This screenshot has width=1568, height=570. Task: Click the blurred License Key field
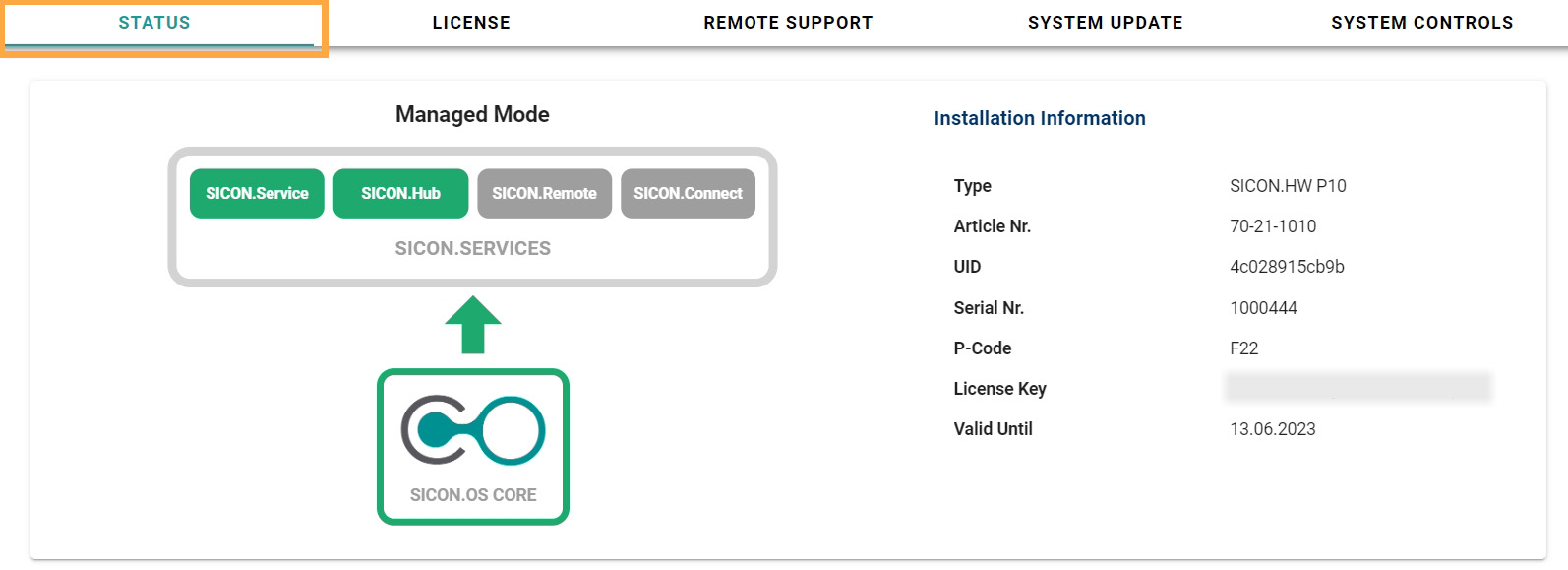pyautogui.click(x=1357, y=388)
